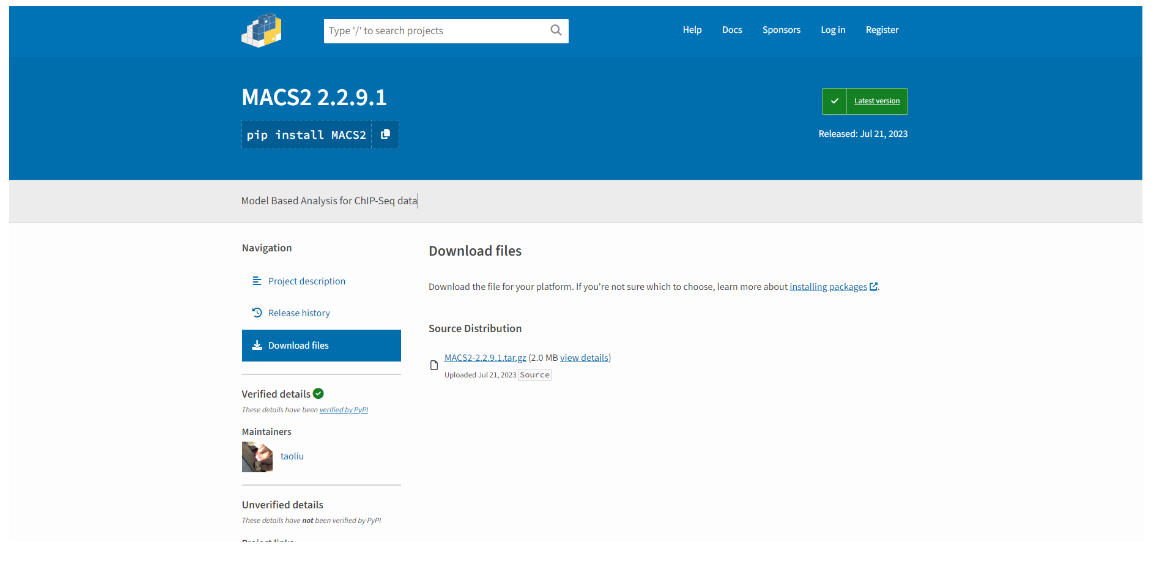Click the search magnifier icon

(556, 30)
